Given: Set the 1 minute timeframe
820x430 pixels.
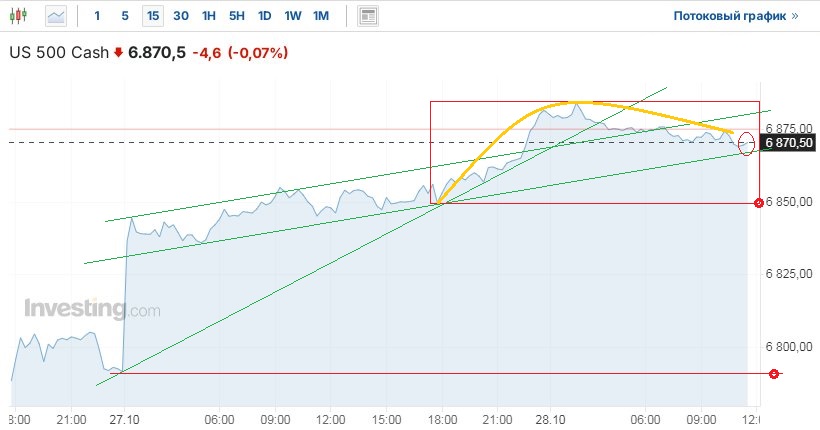Looking at the screenshot, I should tap(97, 16).
